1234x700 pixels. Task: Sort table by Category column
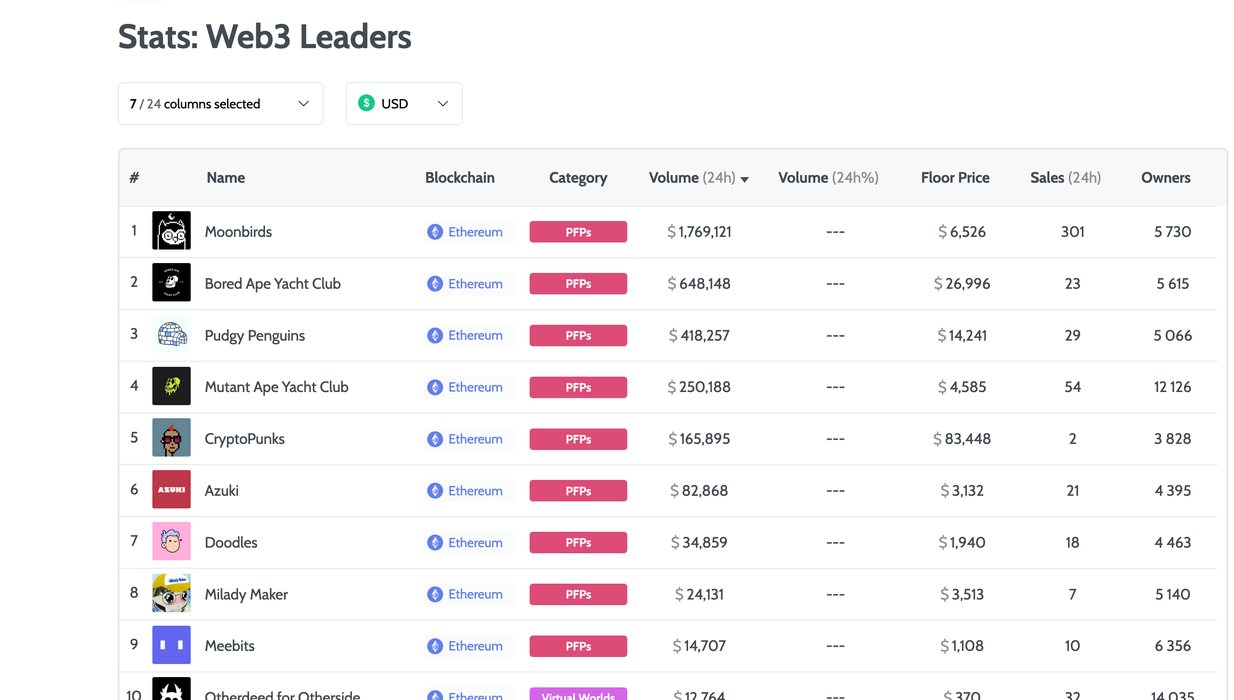(x=578, y=177)
